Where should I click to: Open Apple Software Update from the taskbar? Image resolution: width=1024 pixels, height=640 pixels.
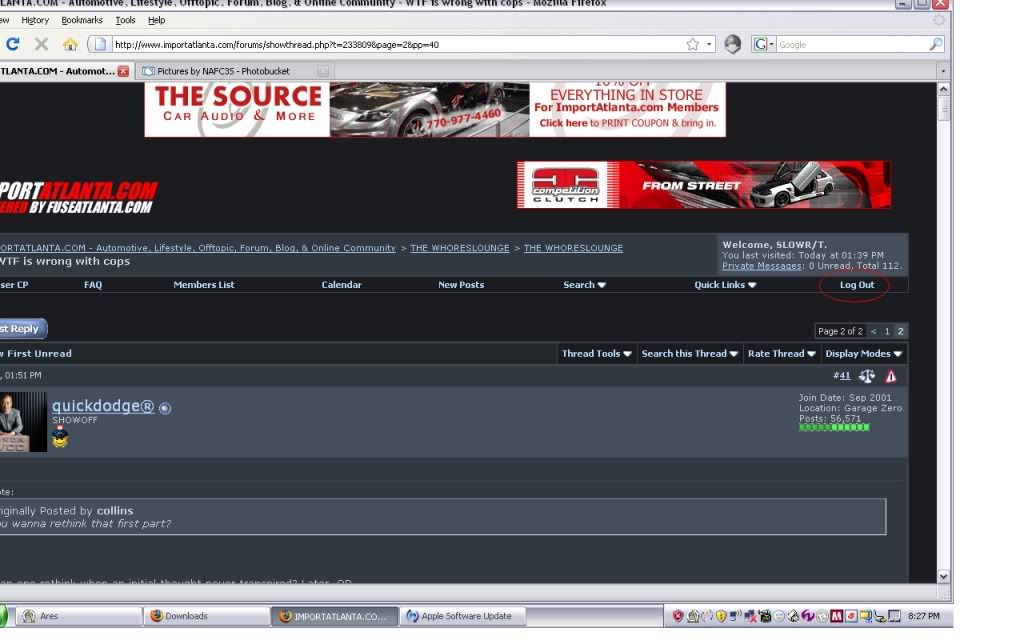(x=463, y=616)
